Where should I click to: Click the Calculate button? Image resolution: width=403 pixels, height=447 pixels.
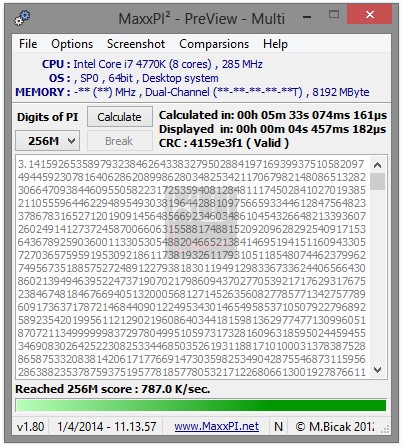(120, 117)
